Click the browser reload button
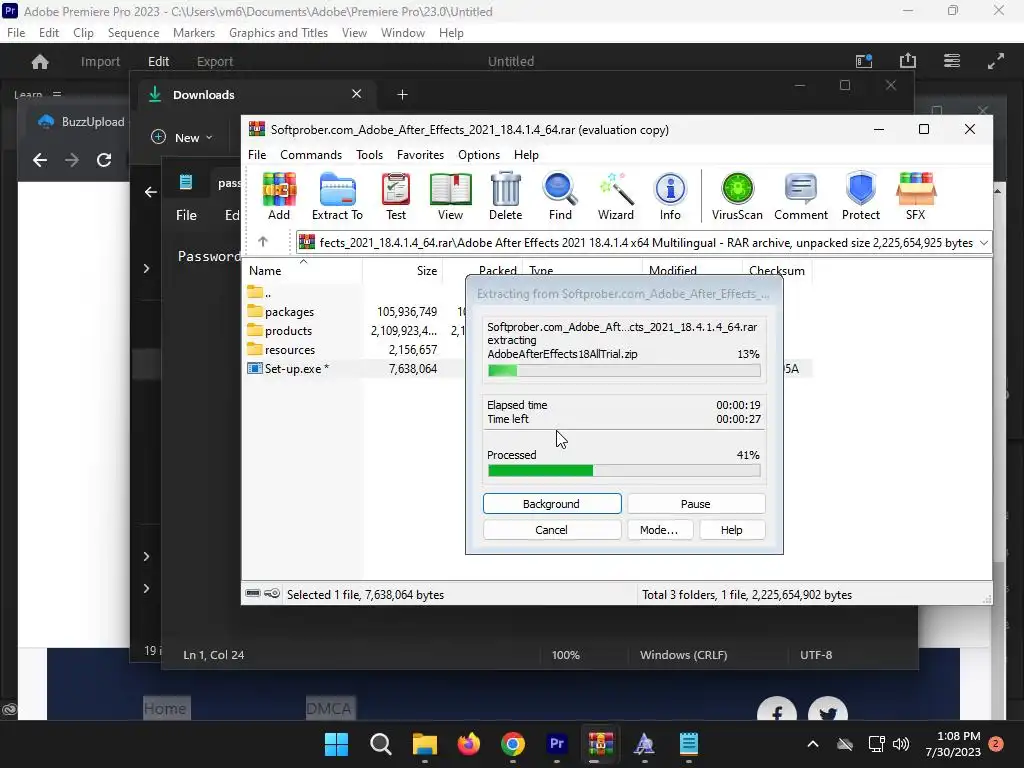Screen dimensions: 1024x768 point(104,160)
